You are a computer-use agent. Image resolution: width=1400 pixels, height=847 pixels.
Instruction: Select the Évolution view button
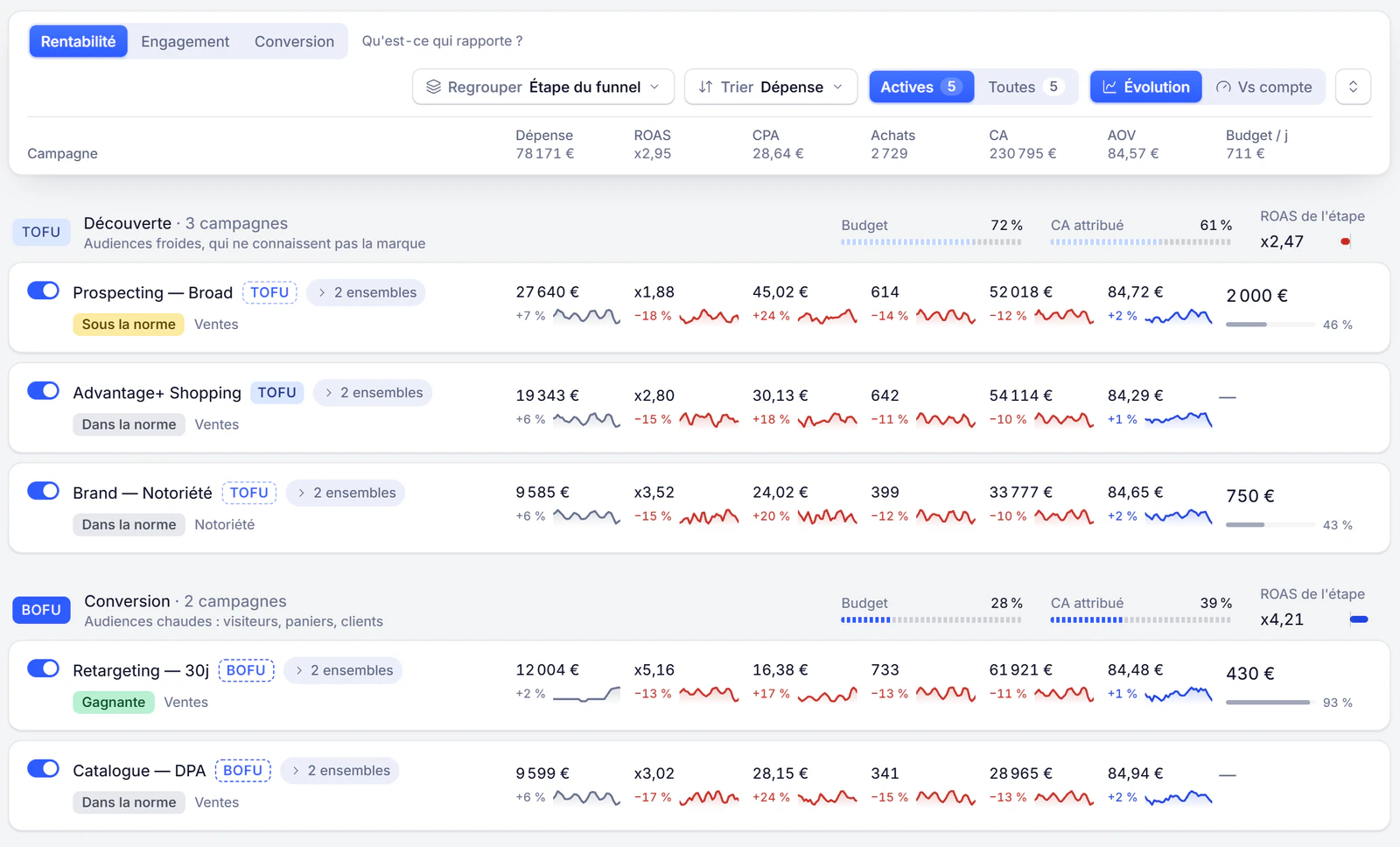point(1146,87)
